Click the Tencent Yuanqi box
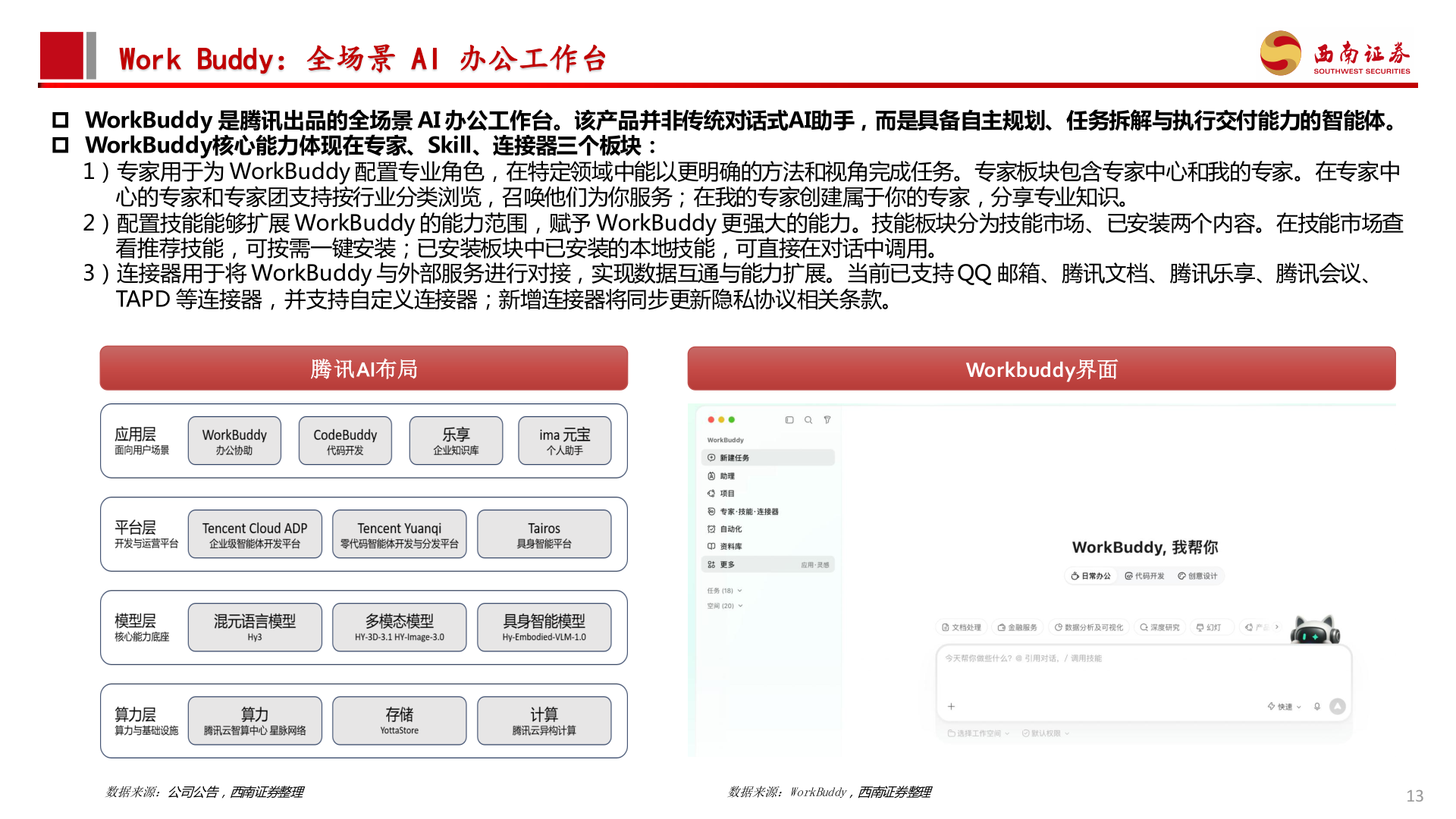1456x819 pixels. coord(400,534)
